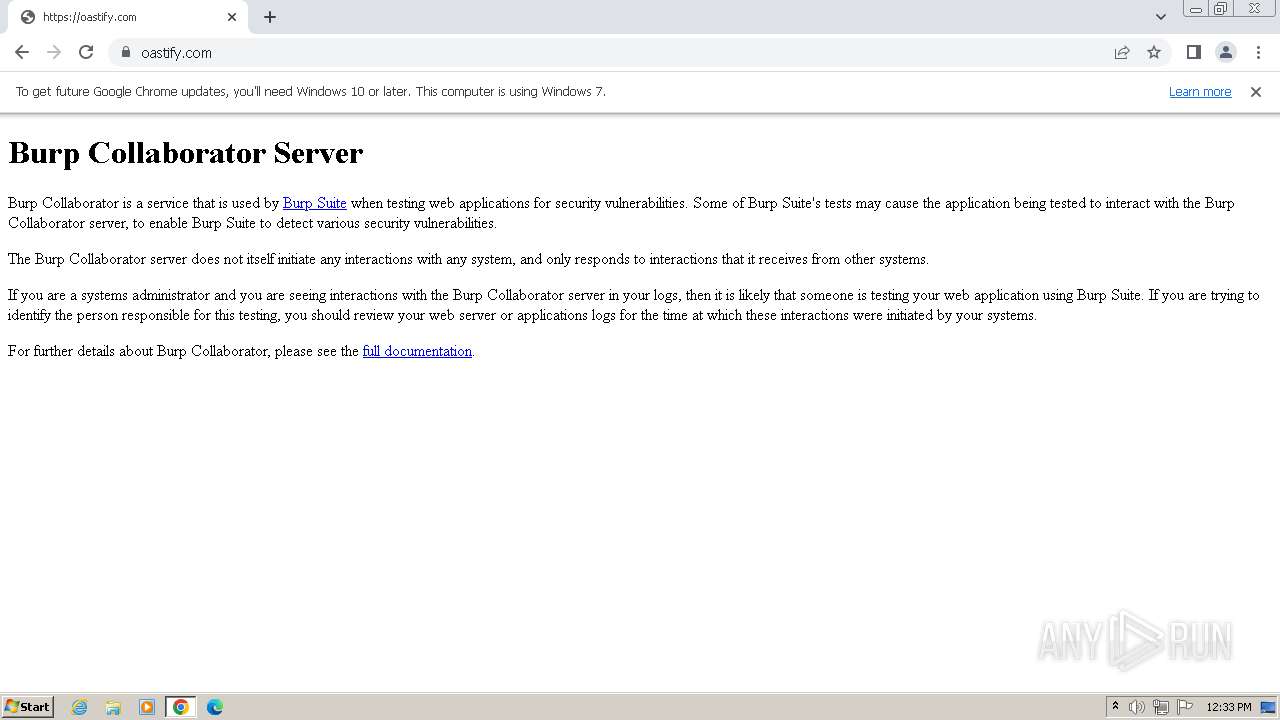The height and width of the screenshot is (720, 1280).
Task: Open Action Center flag icon
Action: tap(1185, 707)
